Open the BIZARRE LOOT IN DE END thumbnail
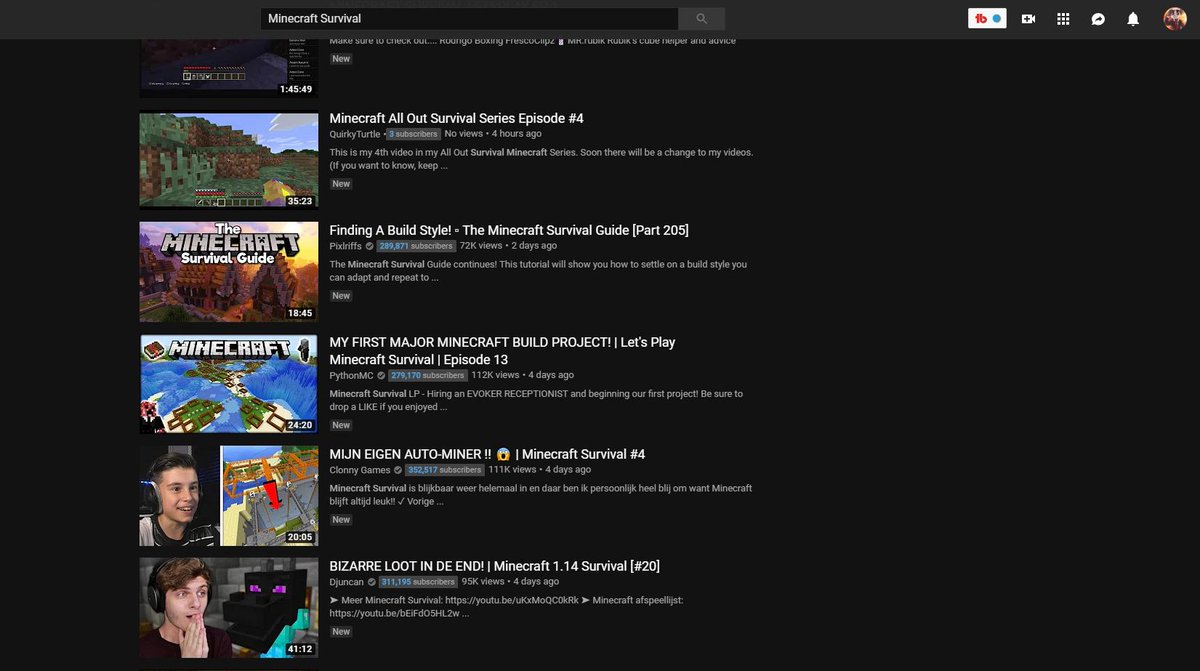Screen dimensions: 1200x671 pos(229,607)
